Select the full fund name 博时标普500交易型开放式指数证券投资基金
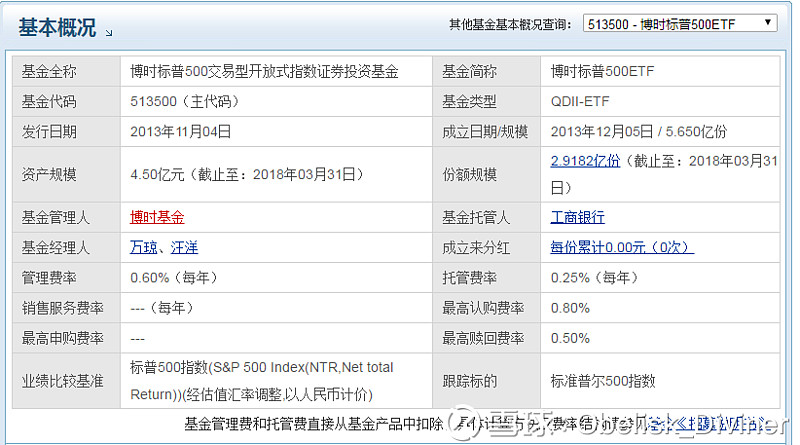 click(264, 71)
